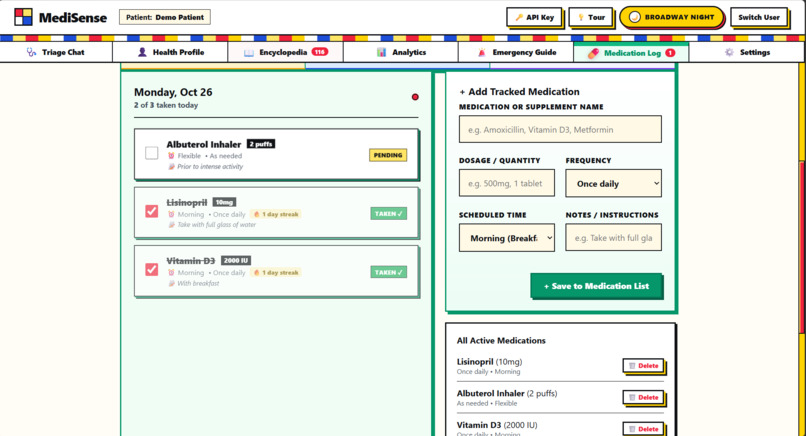
Task: Click the Switch User button
Action: pyautogui.click(x=759, y=17)
